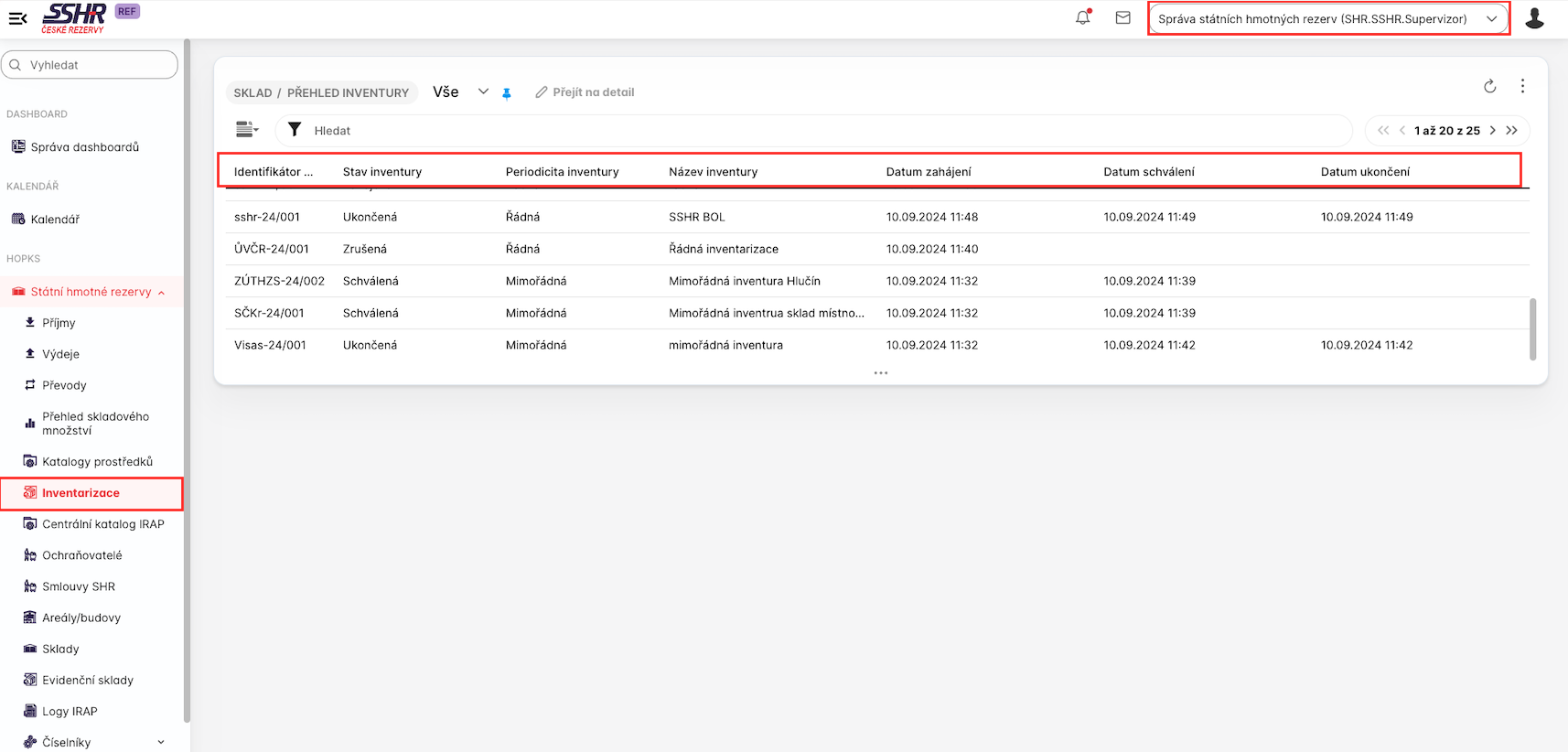Image resolution: width=1568 pixels, height=752 pixels.
Task: Open the user profile avatar
Action: 1534,18
